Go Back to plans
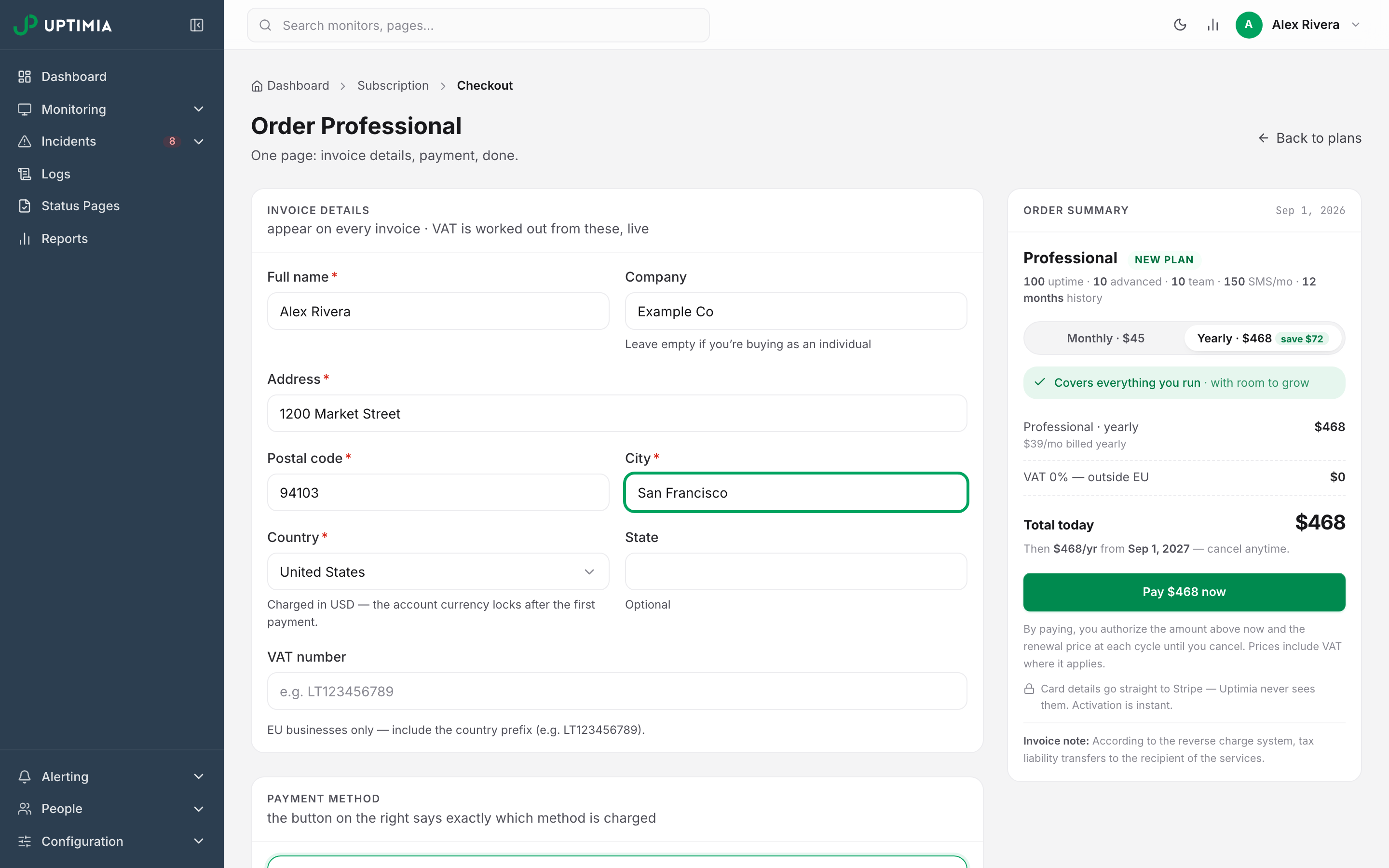The width and height of the screenshot is (1389, 868). click(x=1309, y=138)
